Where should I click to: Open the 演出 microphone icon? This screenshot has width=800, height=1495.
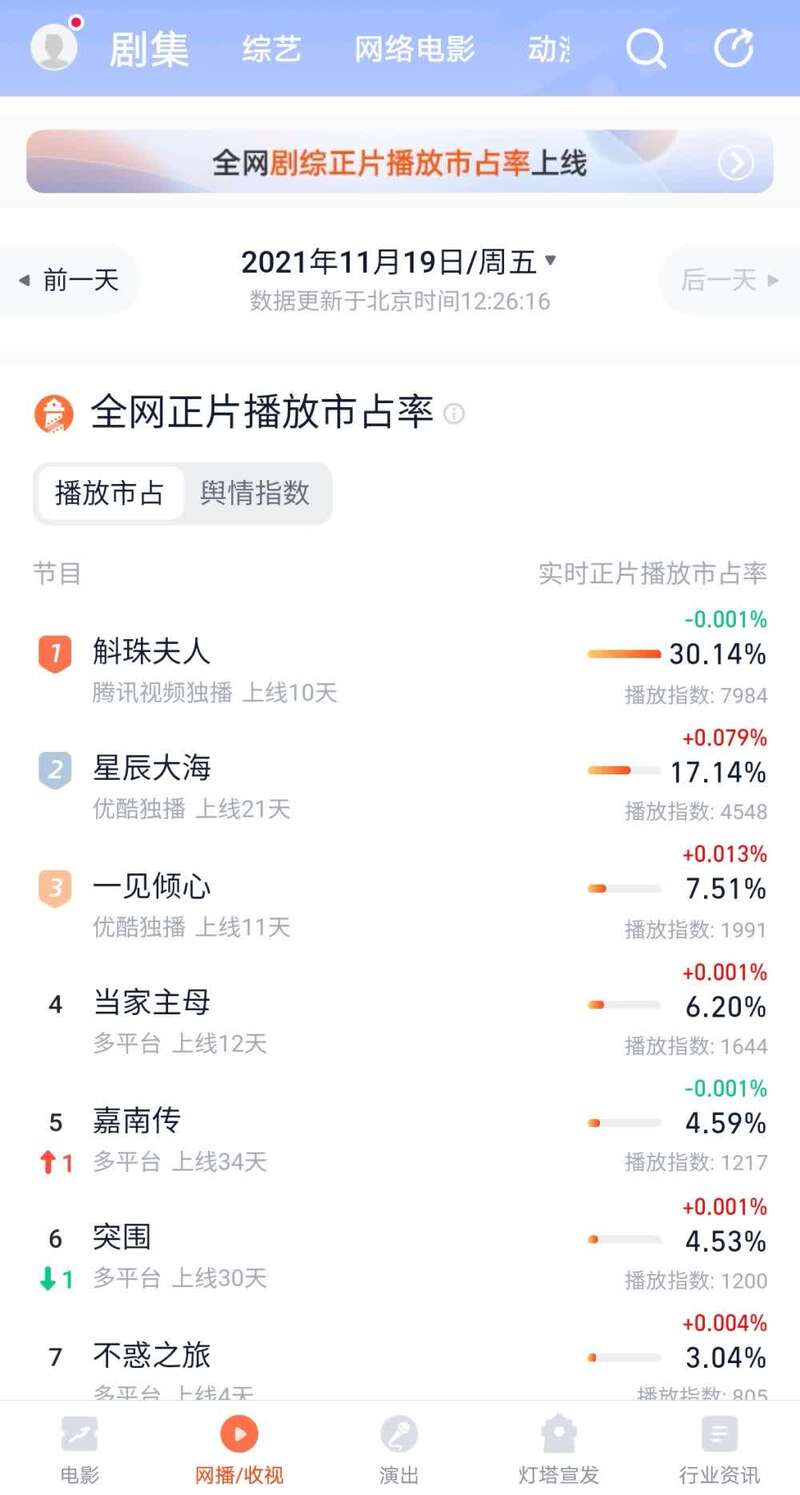coord(399,1435)
